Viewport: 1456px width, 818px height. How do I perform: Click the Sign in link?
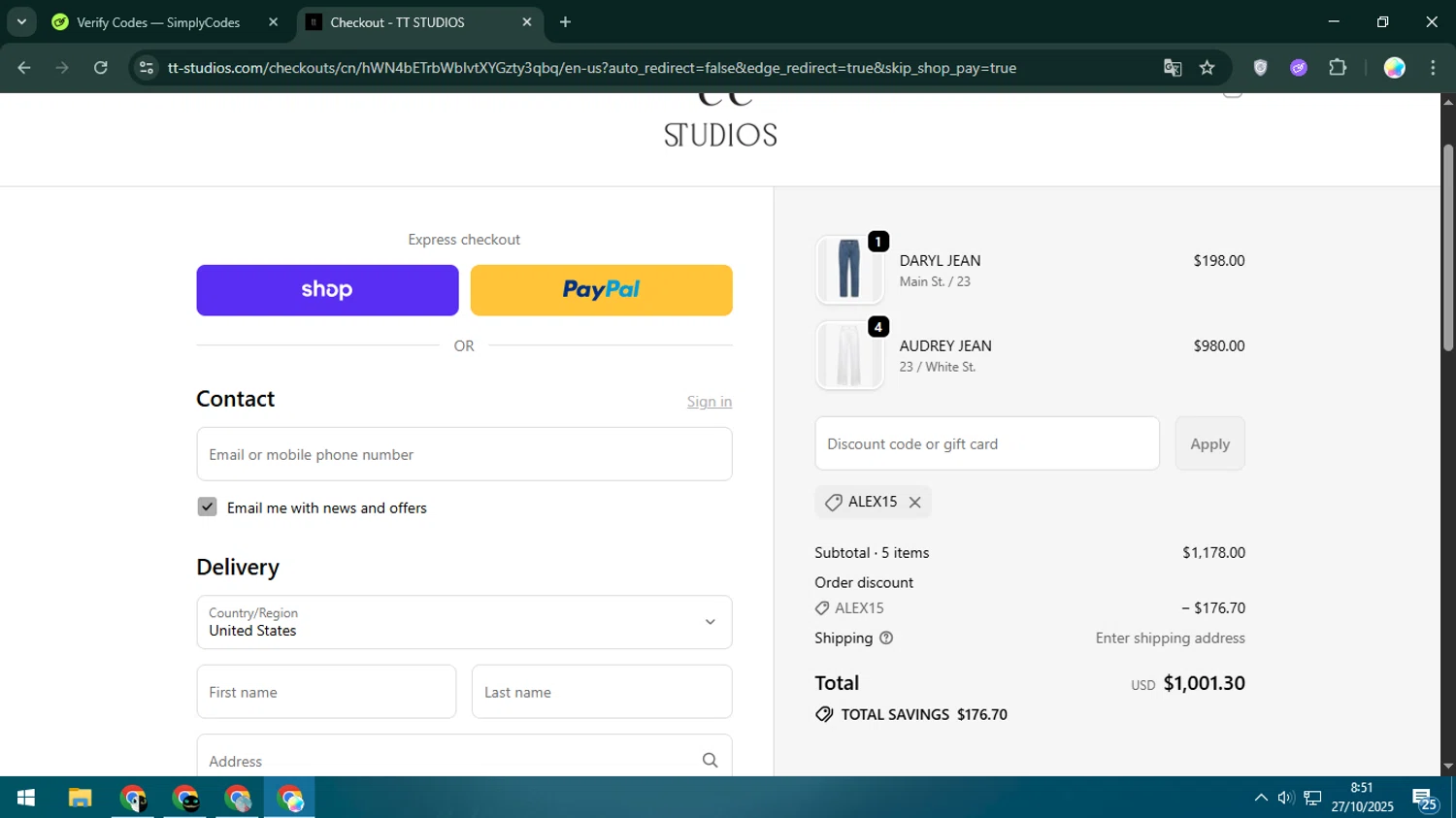(710, 402)
